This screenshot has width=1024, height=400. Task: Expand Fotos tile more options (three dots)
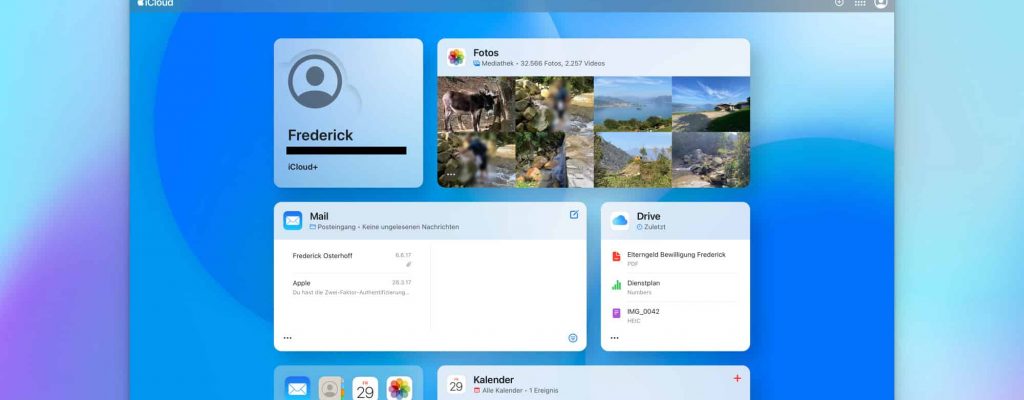[x=451, y=174]
